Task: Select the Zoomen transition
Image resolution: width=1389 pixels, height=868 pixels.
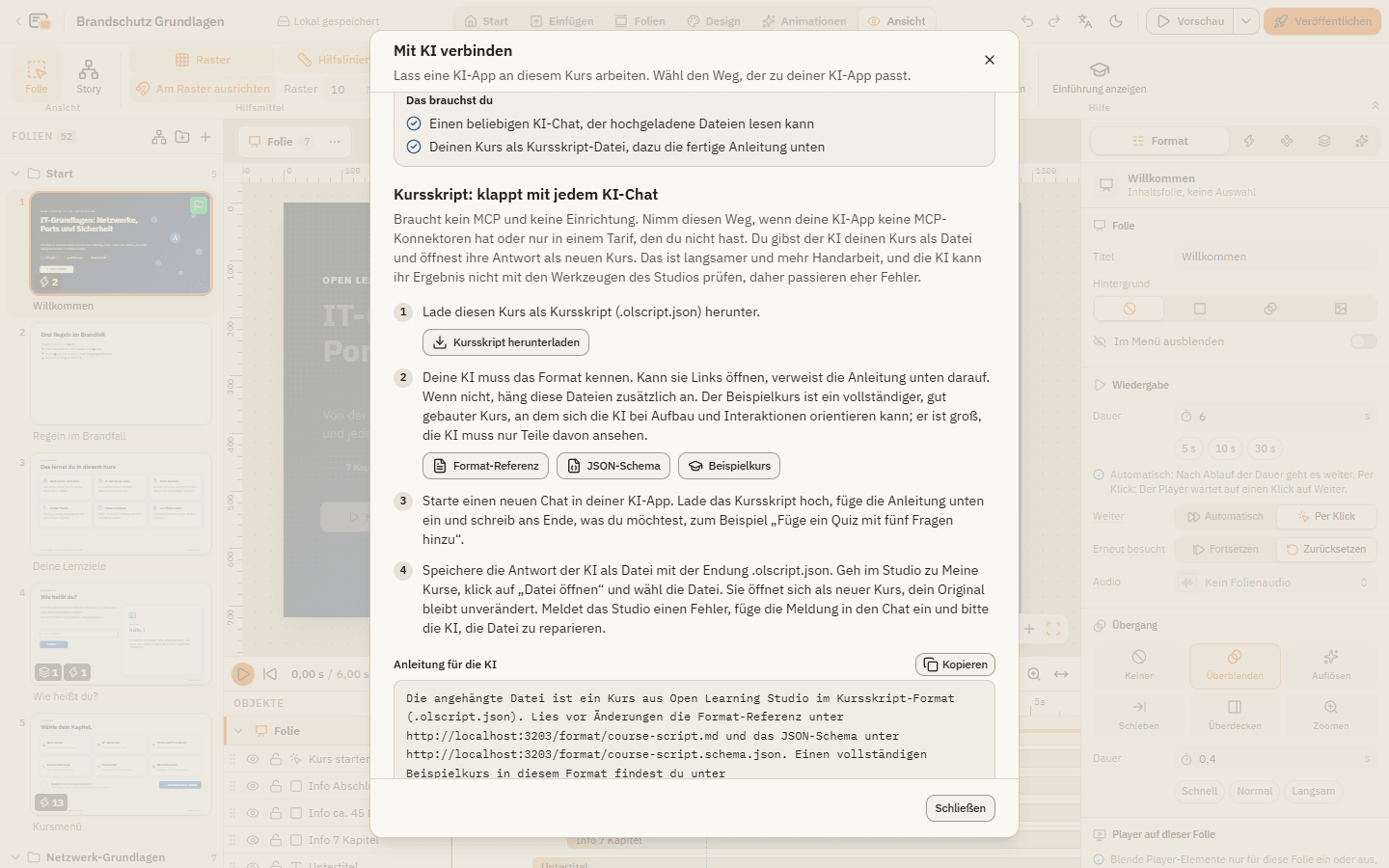Action: pyautogui.click(x=1331, y=716)
